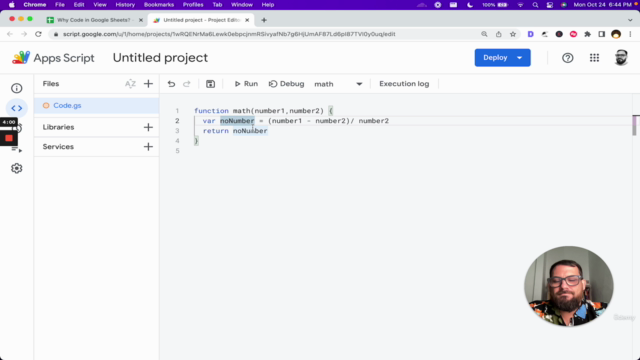Open the File menu

(60, 5)
